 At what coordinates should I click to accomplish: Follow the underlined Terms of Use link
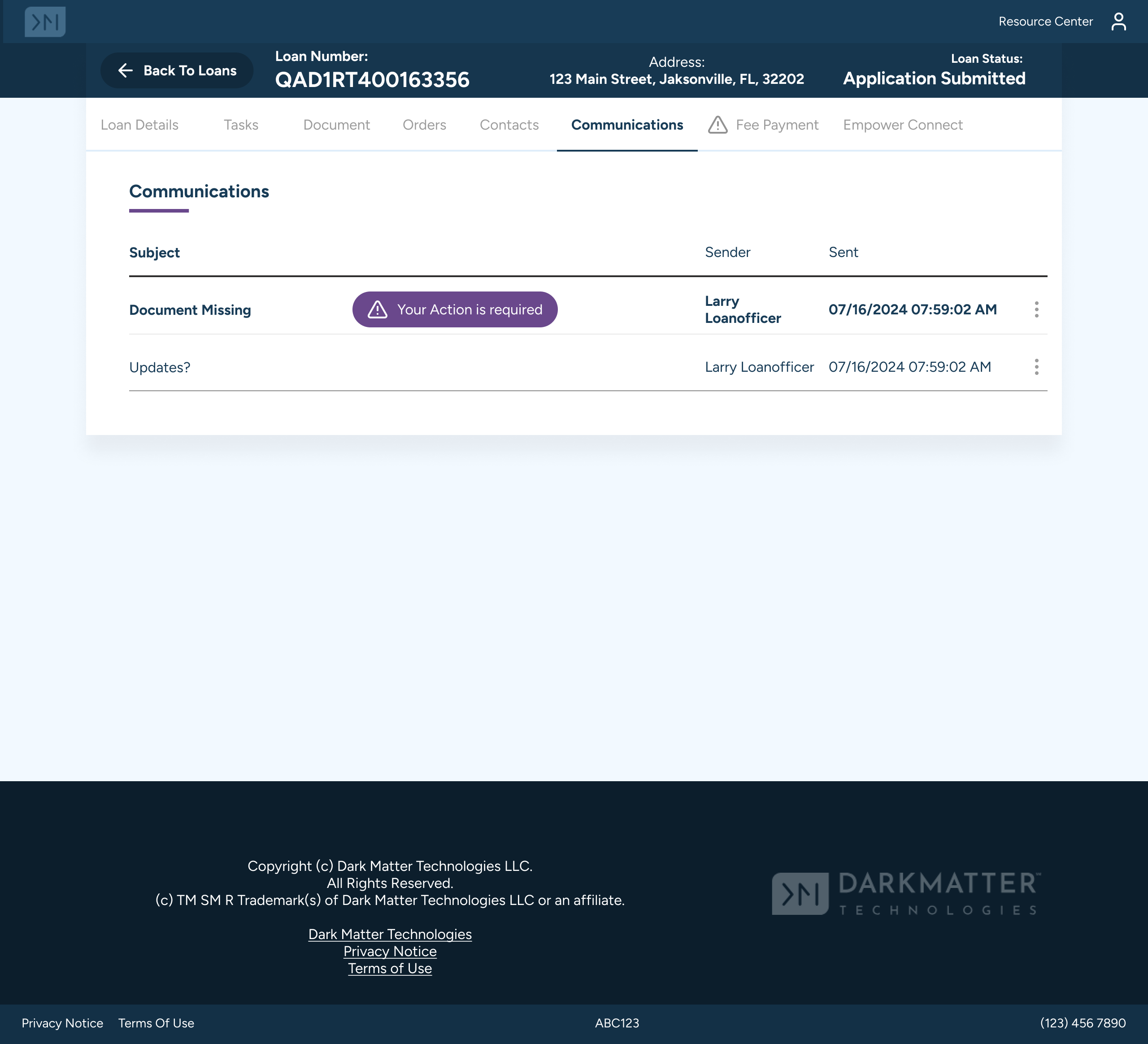click(390, 968)
